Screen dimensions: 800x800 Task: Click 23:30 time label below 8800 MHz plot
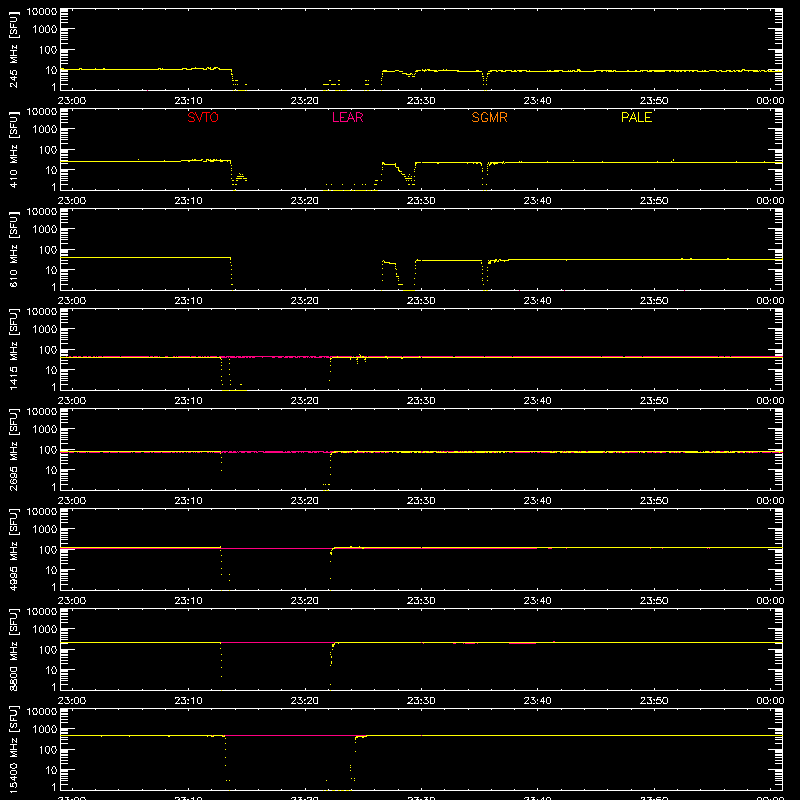pos(421,701)
